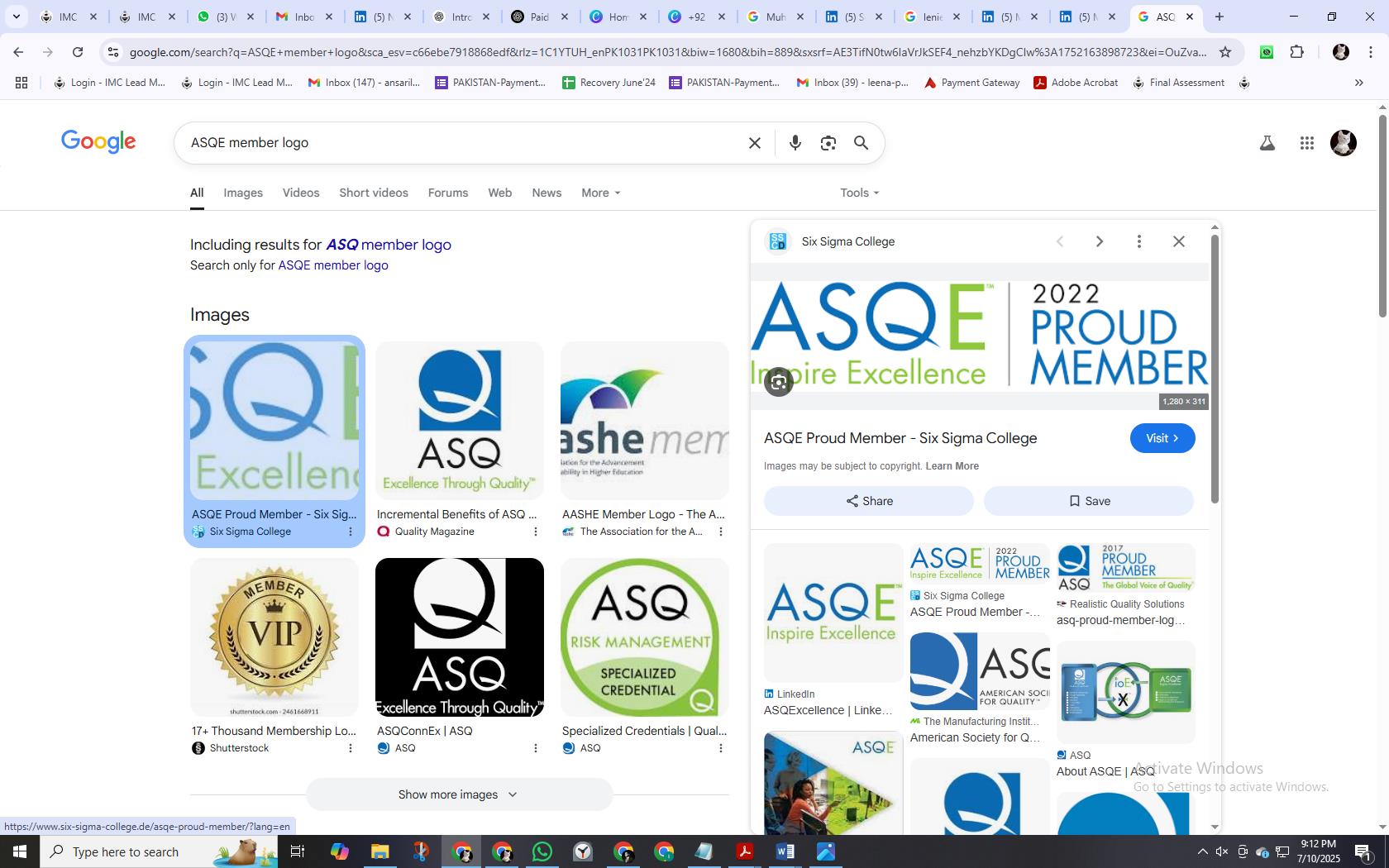This screenshot has width=1389, height=868.
Task: Expand Show more images
Action: point(459,794)
